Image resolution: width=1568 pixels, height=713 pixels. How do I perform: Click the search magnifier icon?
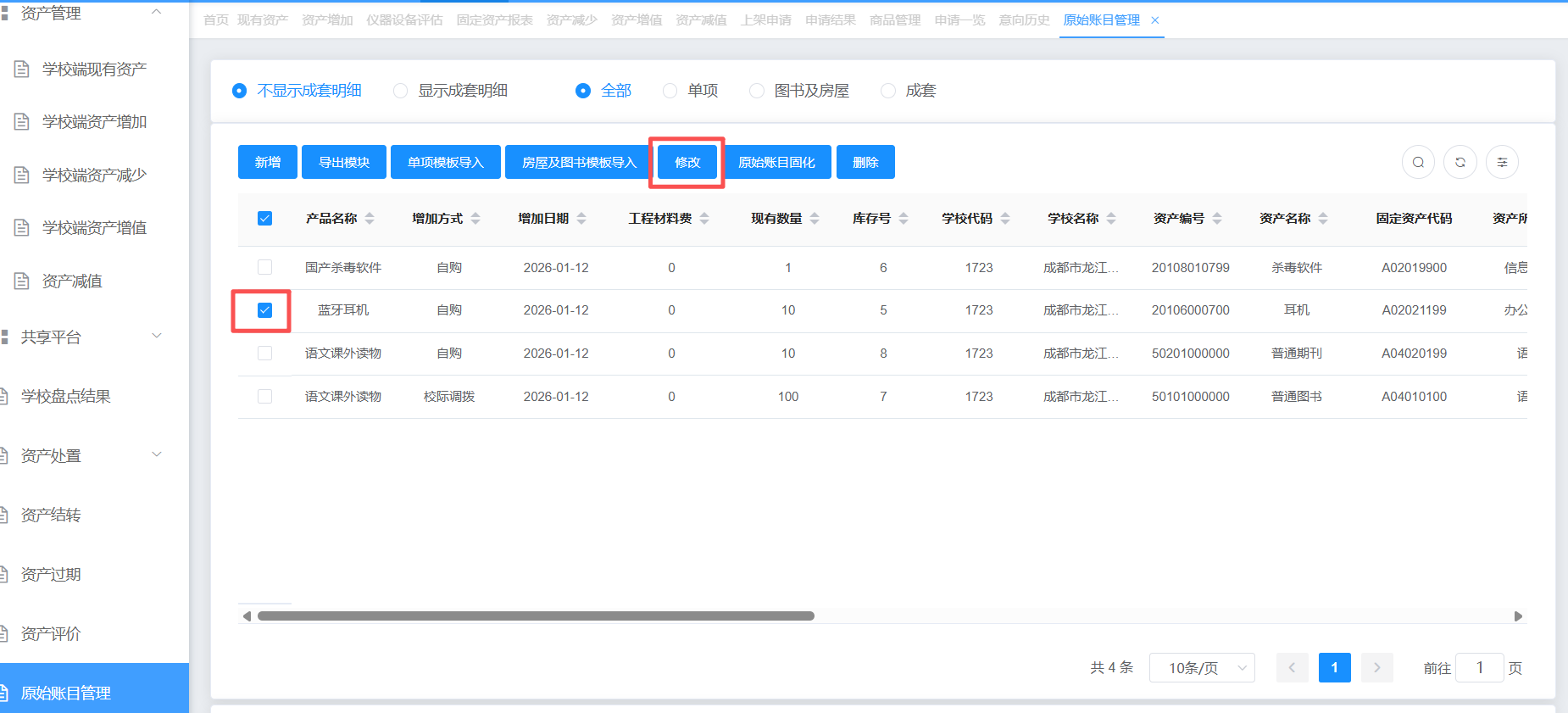point(1418,162)
